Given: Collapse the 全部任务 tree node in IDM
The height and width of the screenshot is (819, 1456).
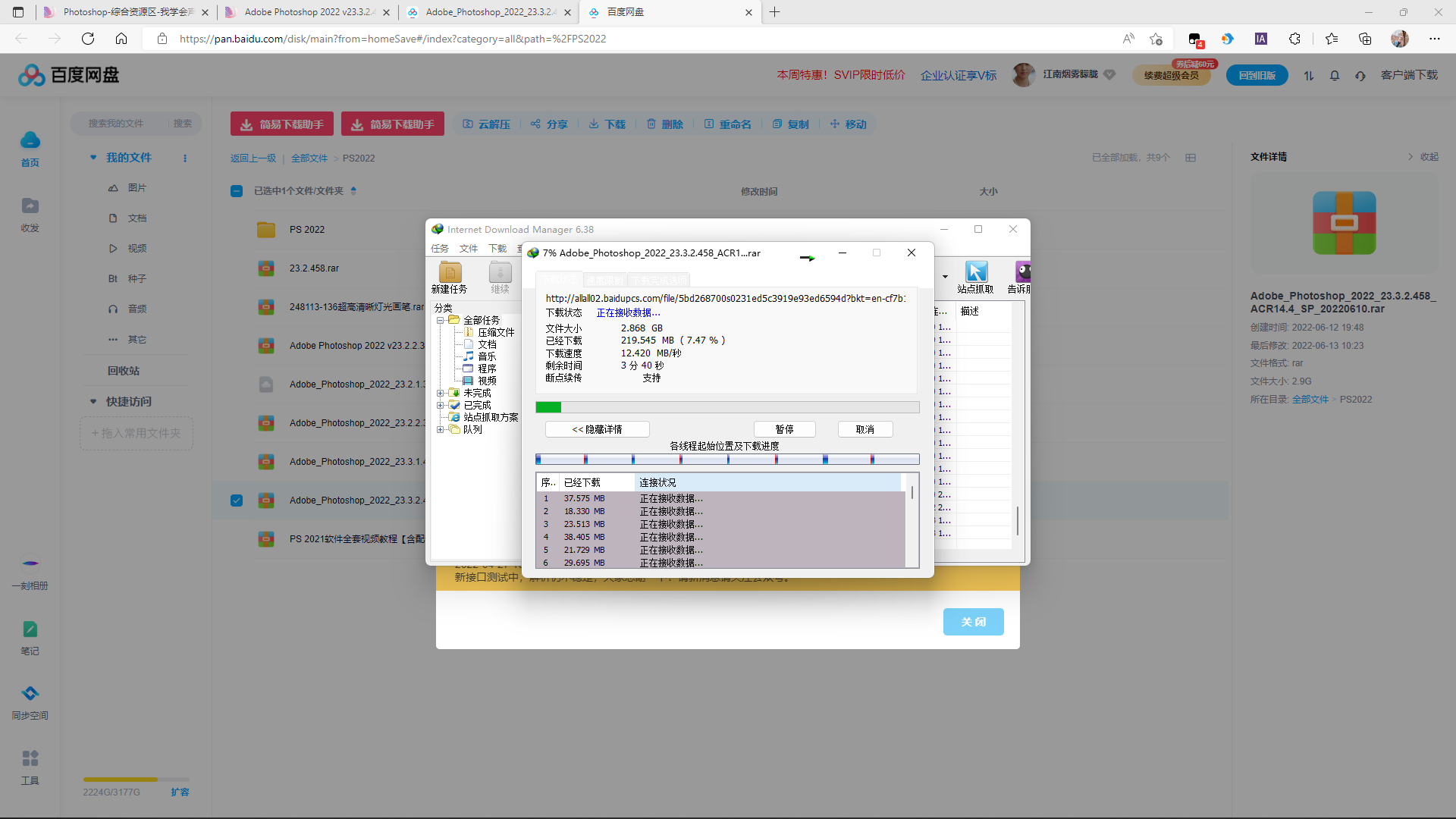Looking at the screenshot, I should pos(440,320).
